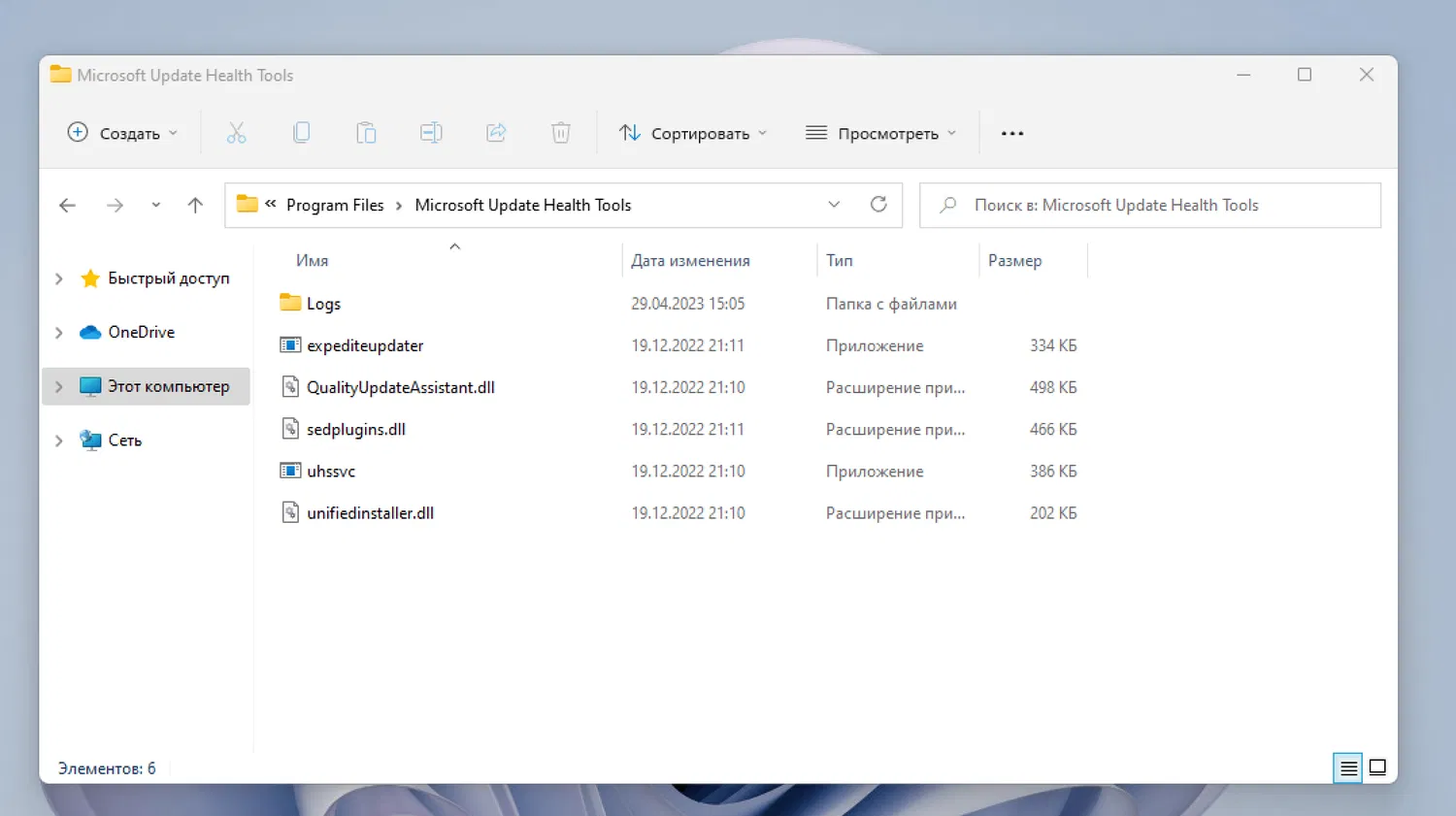1456x816 pixels.
Task: Click the Copy icon in the toolbar
Action: coord(302,132)
